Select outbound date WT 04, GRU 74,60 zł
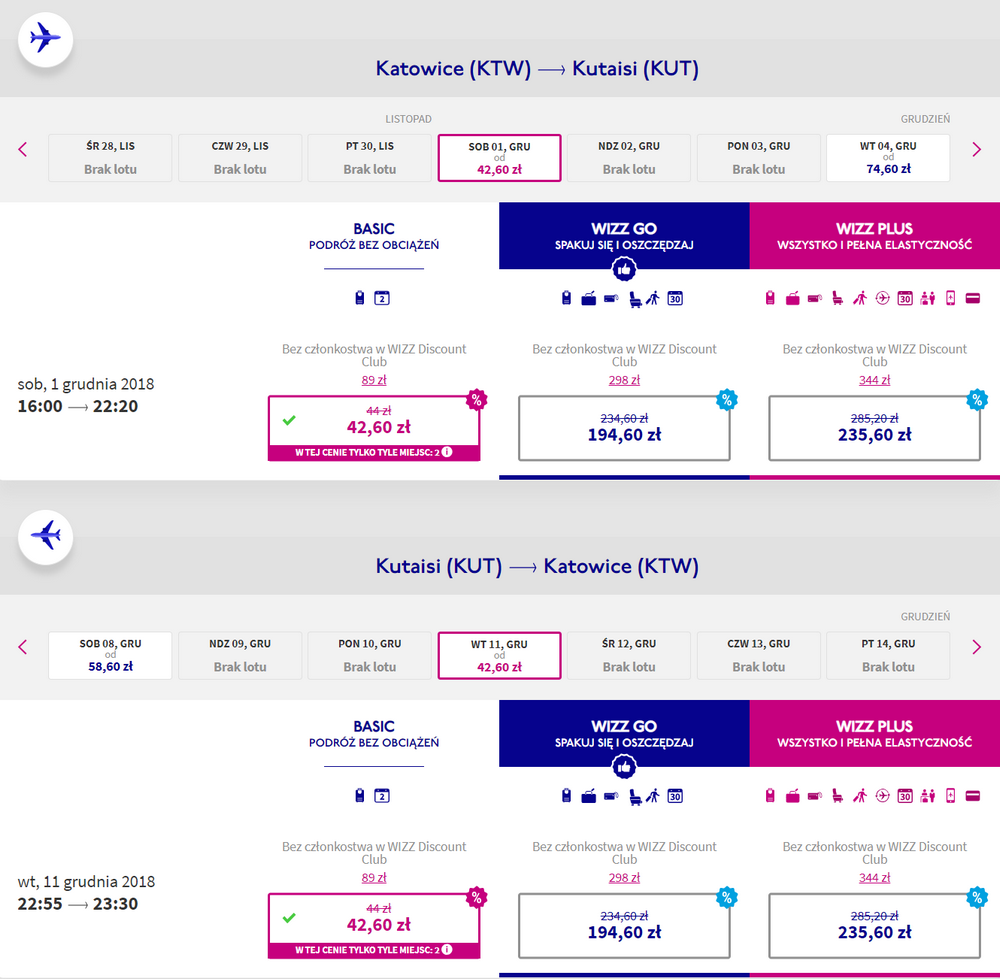 [888, 158]
